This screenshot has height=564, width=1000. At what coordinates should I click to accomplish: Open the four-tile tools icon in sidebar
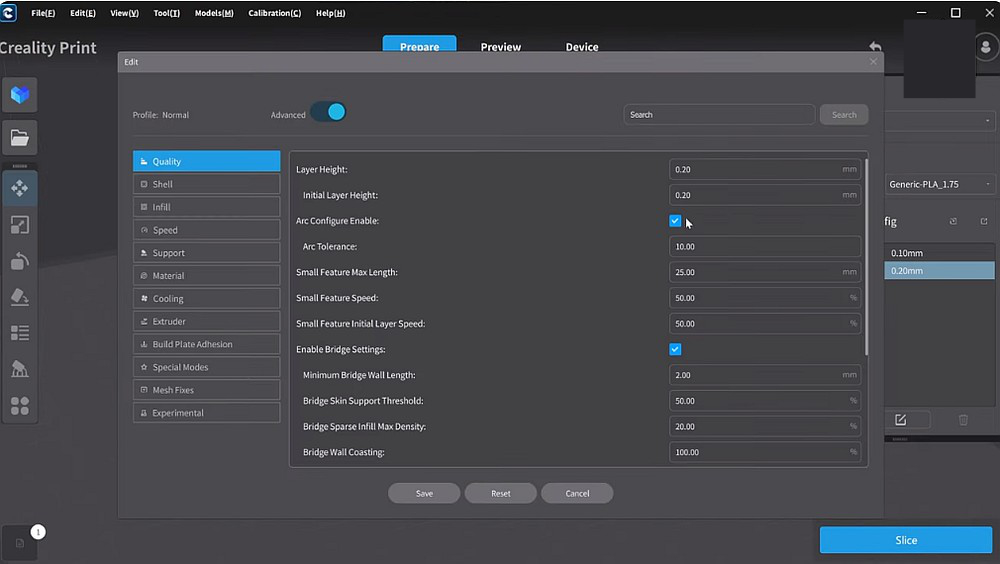pyautogui.click(x=20, y=406)
